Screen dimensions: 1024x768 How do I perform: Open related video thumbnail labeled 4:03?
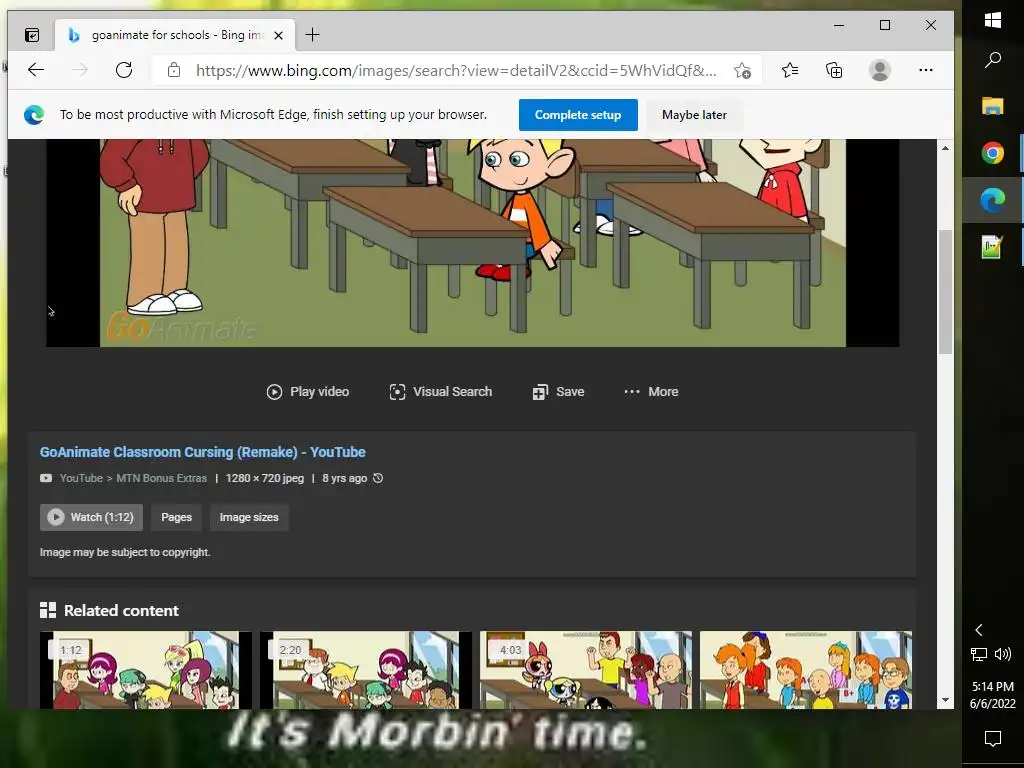coord(586,669)
